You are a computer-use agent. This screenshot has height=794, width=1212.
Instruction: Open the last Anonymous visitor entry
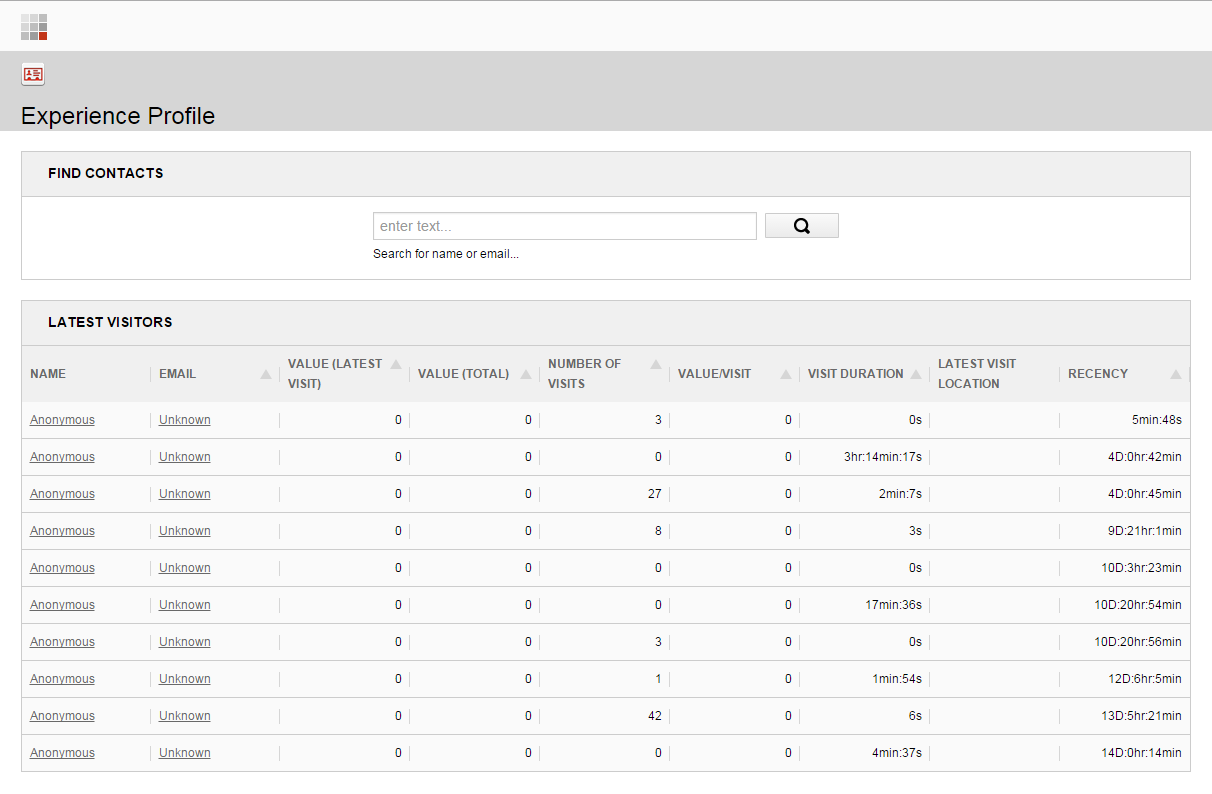[x=62, y=752]
